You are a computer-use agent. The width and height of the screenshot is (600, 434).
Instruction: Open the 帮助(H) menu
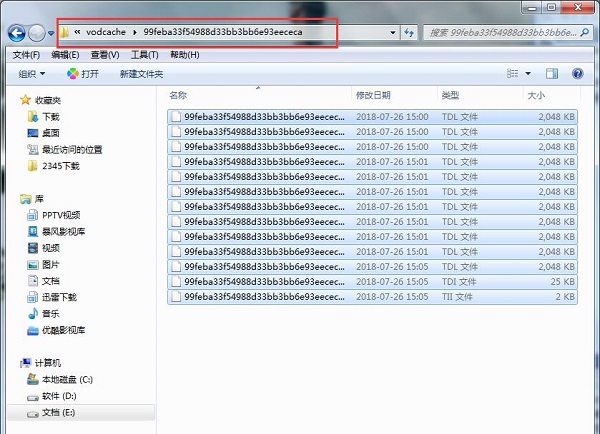point(184,55)
